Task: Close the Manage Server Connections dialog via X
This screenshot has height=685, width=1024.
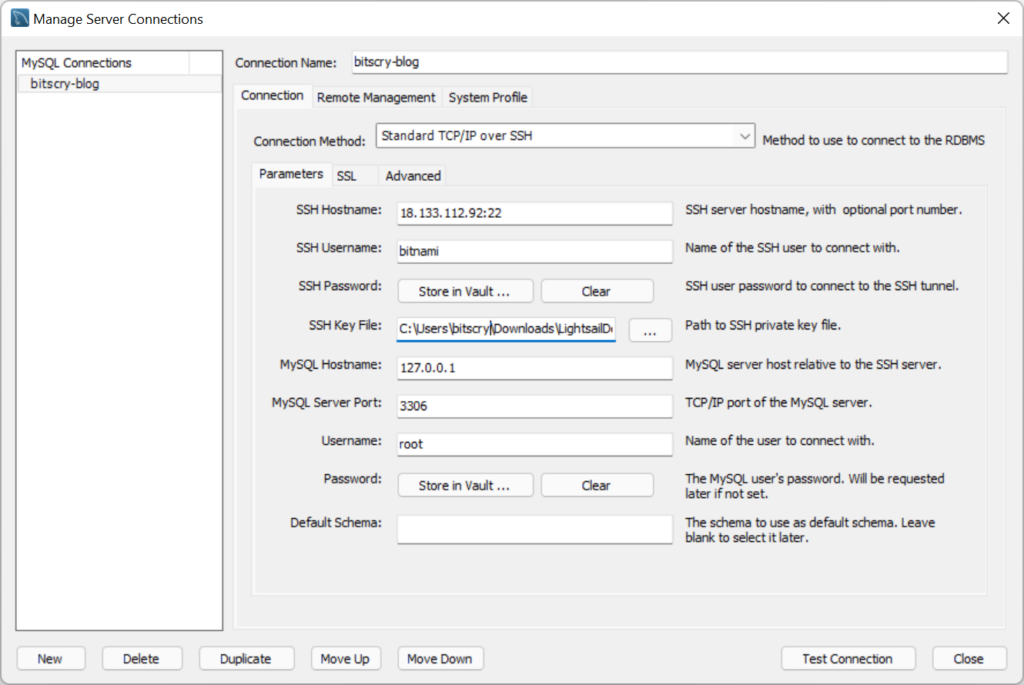Action: pos(1003,18)
